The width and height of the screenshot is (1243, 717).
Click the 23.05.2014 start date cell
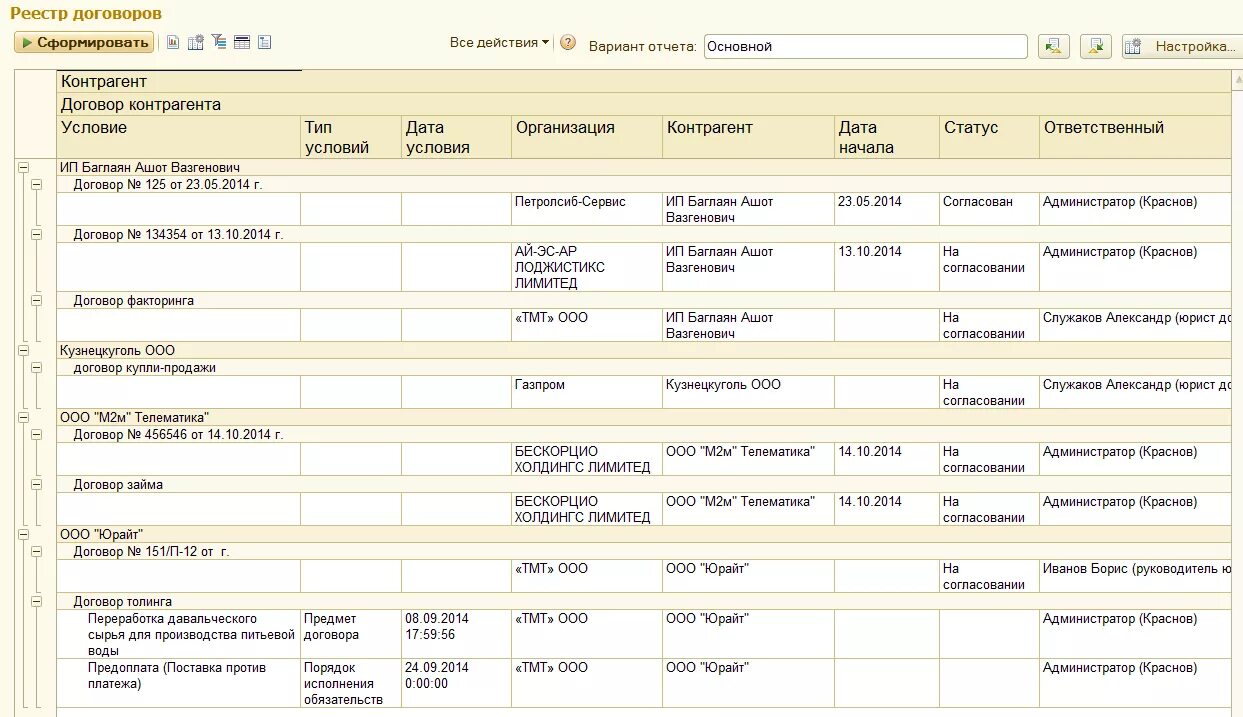pyautogui.click(x=887, y=209)
